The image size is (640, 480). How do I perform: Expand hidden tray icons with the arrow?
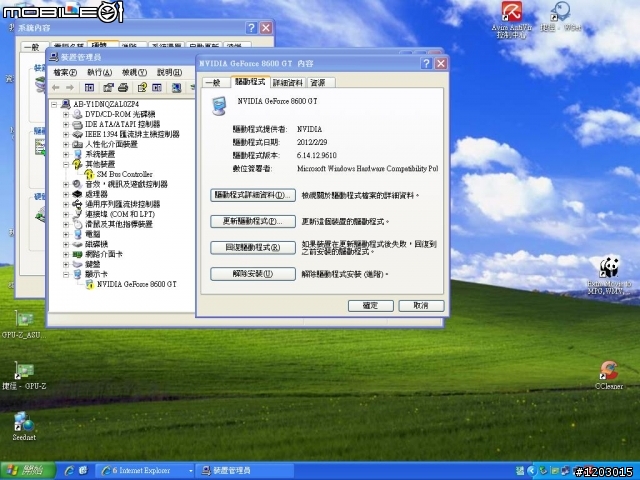click(531, 471)
